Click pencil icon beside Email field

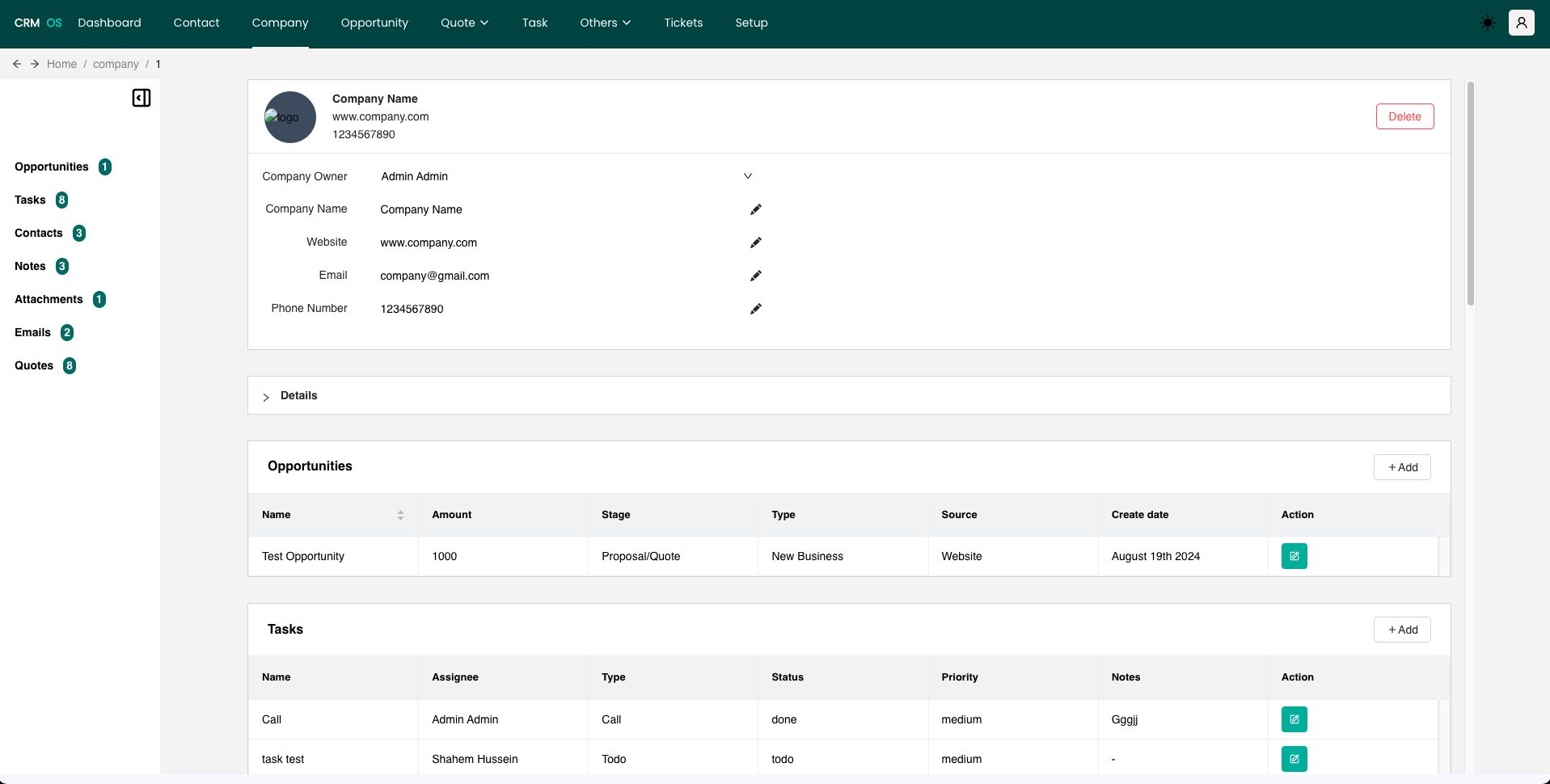point(755,276)
